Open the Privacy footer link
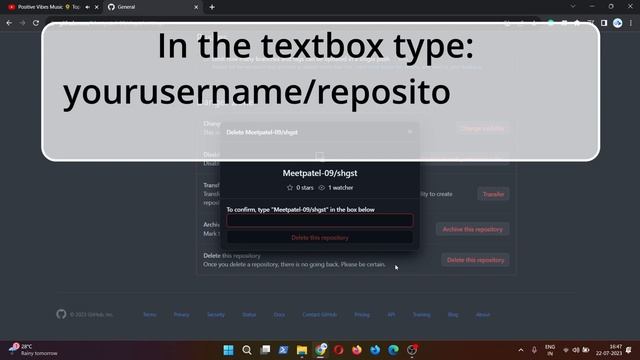Screen dimensions: 640x360 182,315
